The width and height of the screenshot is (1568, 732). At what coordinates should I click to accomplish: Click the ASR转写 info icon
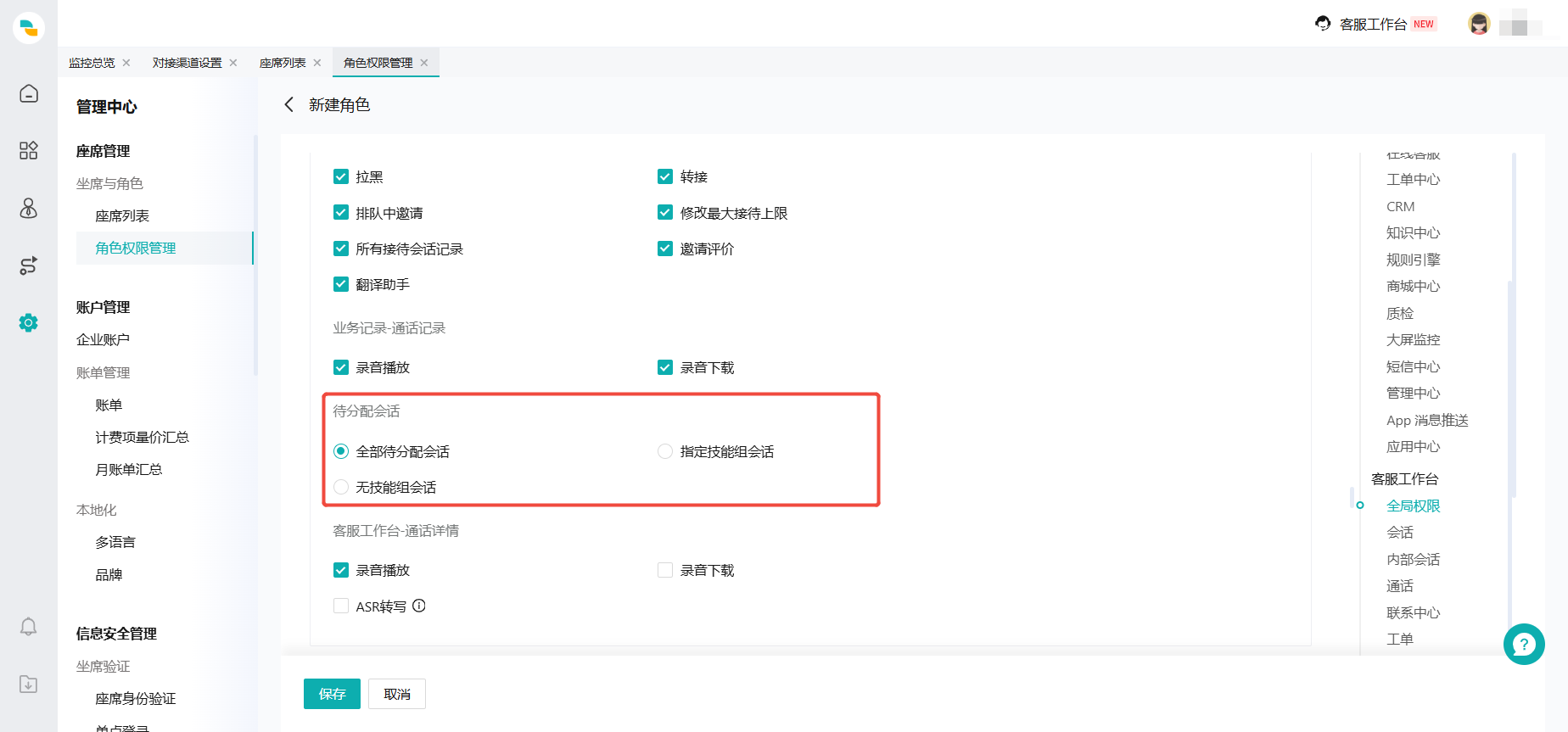coord(419,606)
